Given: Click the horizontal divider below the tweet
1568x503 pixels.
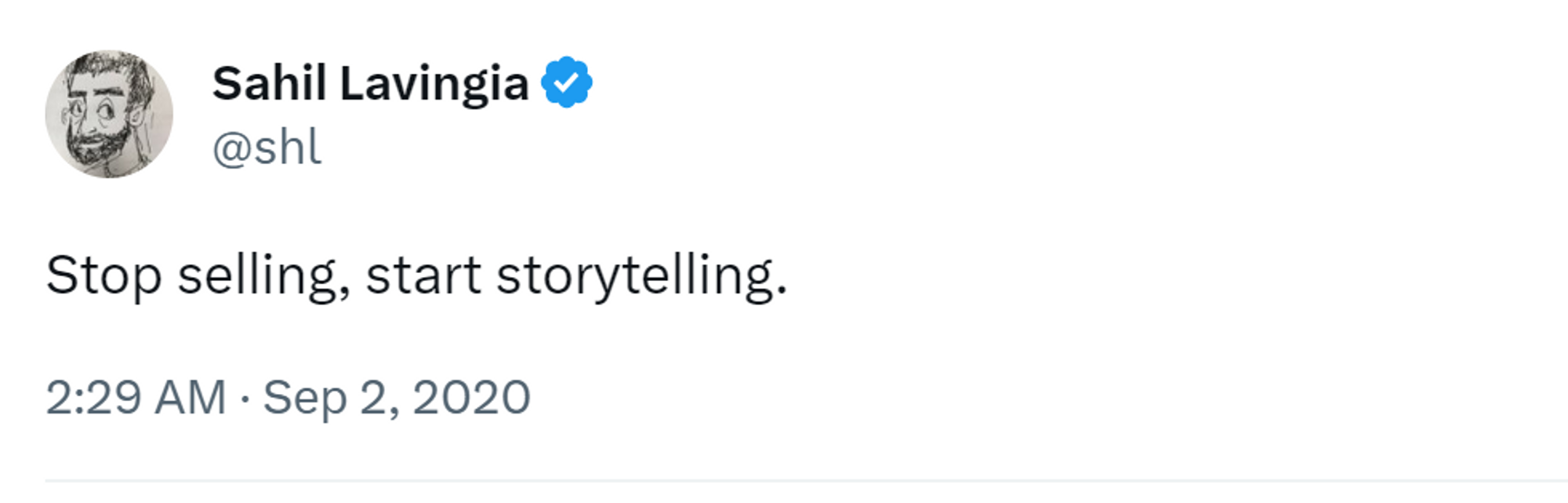Looking at the screenshot, I should (x=784, y=480).
